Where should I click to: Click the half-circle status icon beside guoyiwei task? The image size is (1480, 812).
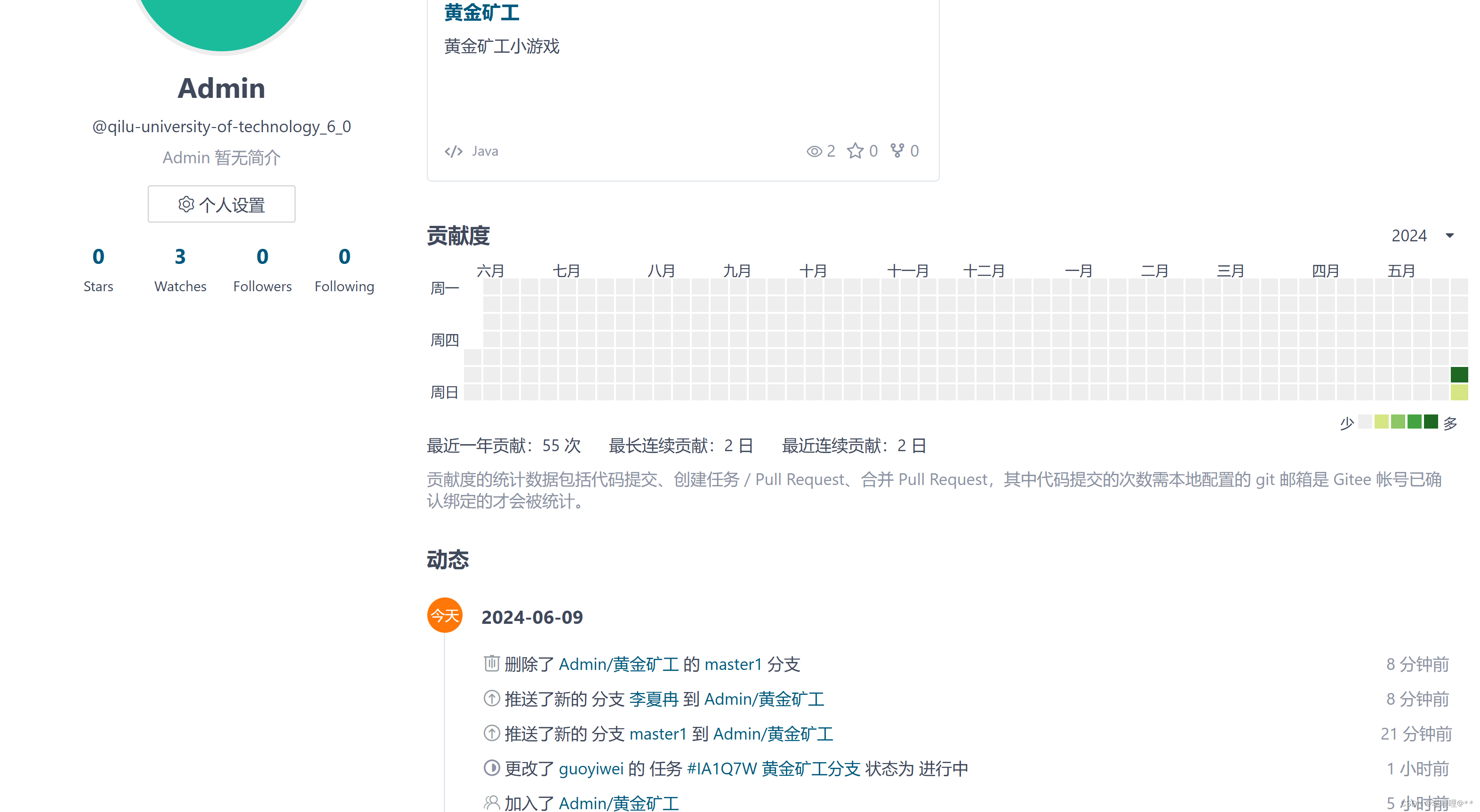pos(491,768)
